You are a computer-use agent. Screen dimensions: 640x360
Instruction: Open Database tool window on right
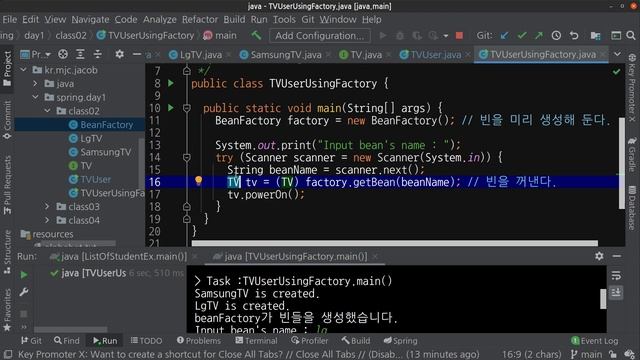coord(632,208)
